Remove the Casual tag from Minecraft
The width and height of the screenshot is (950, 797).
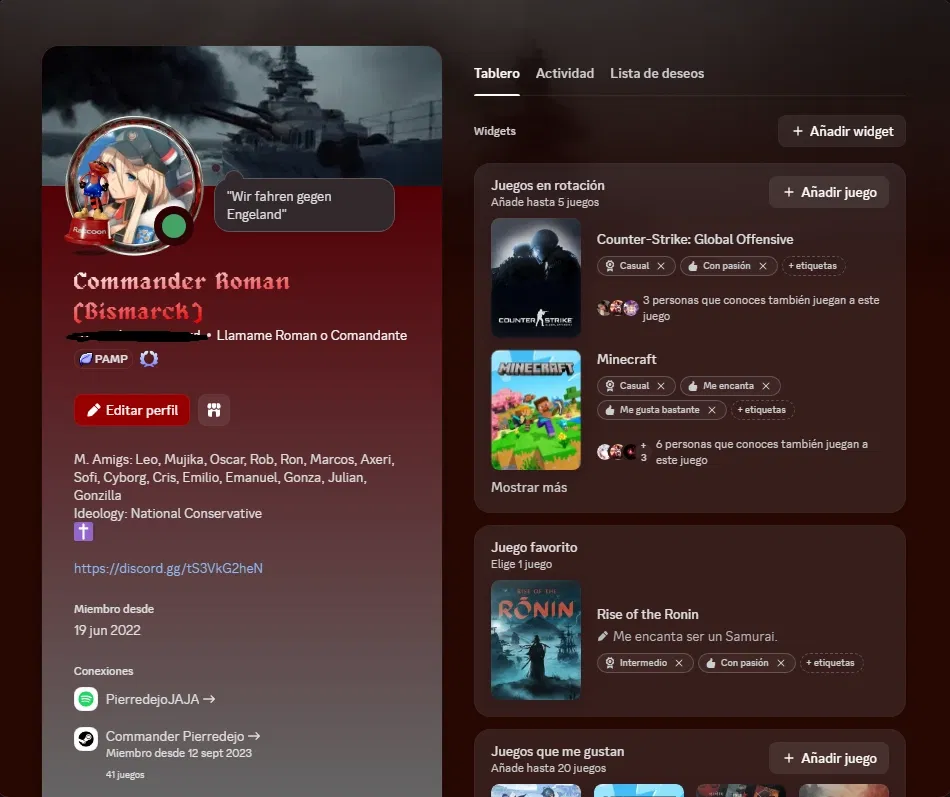[x=661, y=386]
